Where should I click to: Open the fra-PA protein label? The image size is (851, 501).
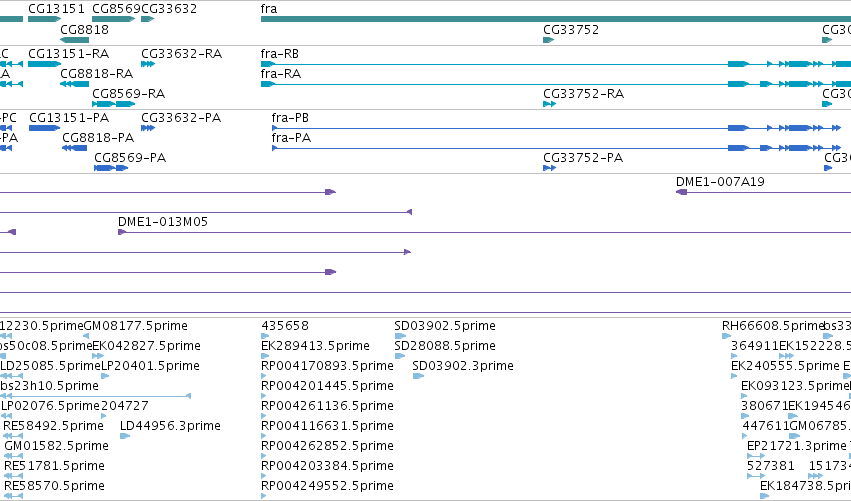click(291, 138)
